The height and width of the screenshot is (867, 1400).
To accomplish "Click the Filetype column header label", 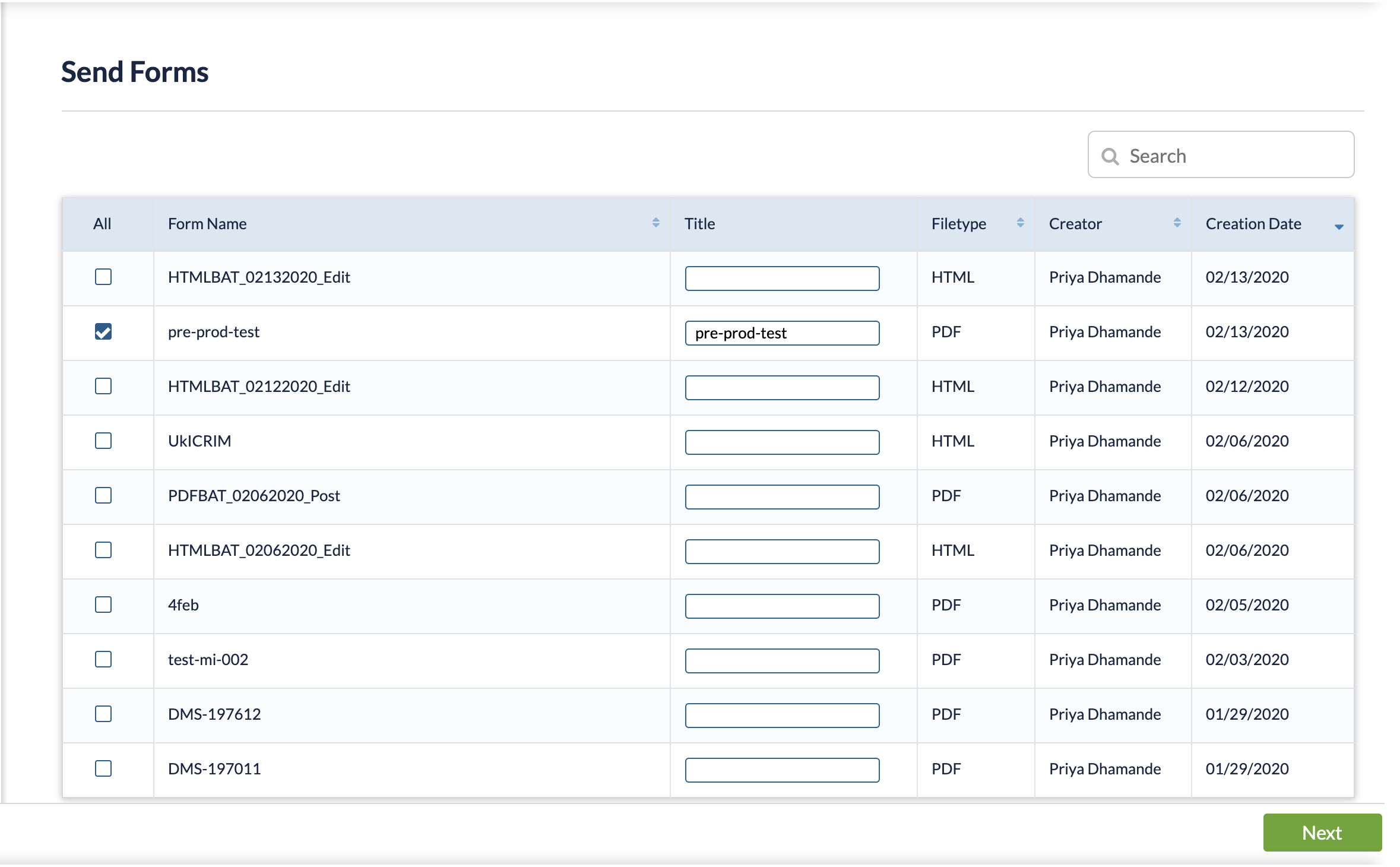I will (958, 224).
